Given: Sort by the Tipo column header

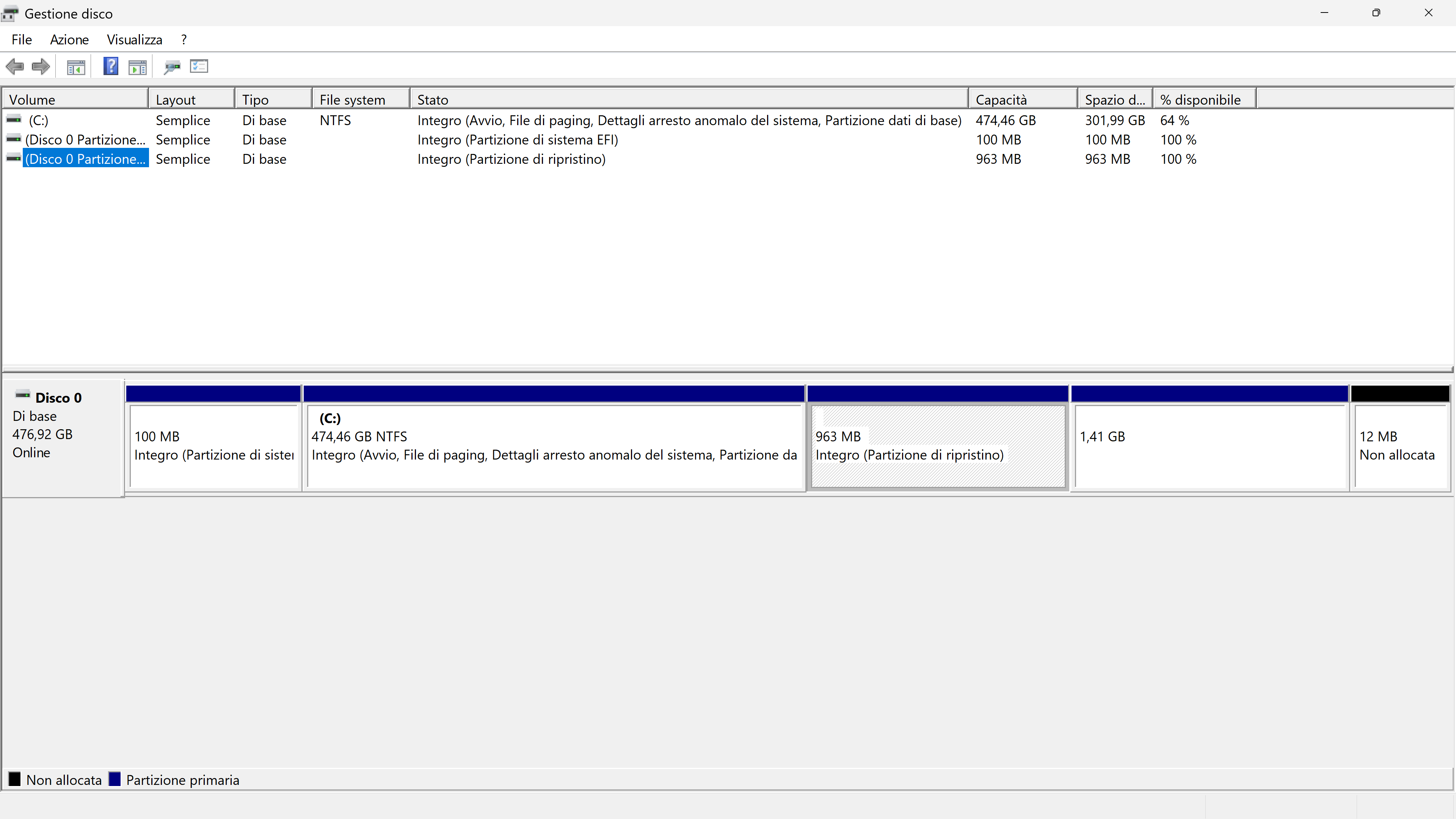Looking at the screenshot, I should coord(273,99).
